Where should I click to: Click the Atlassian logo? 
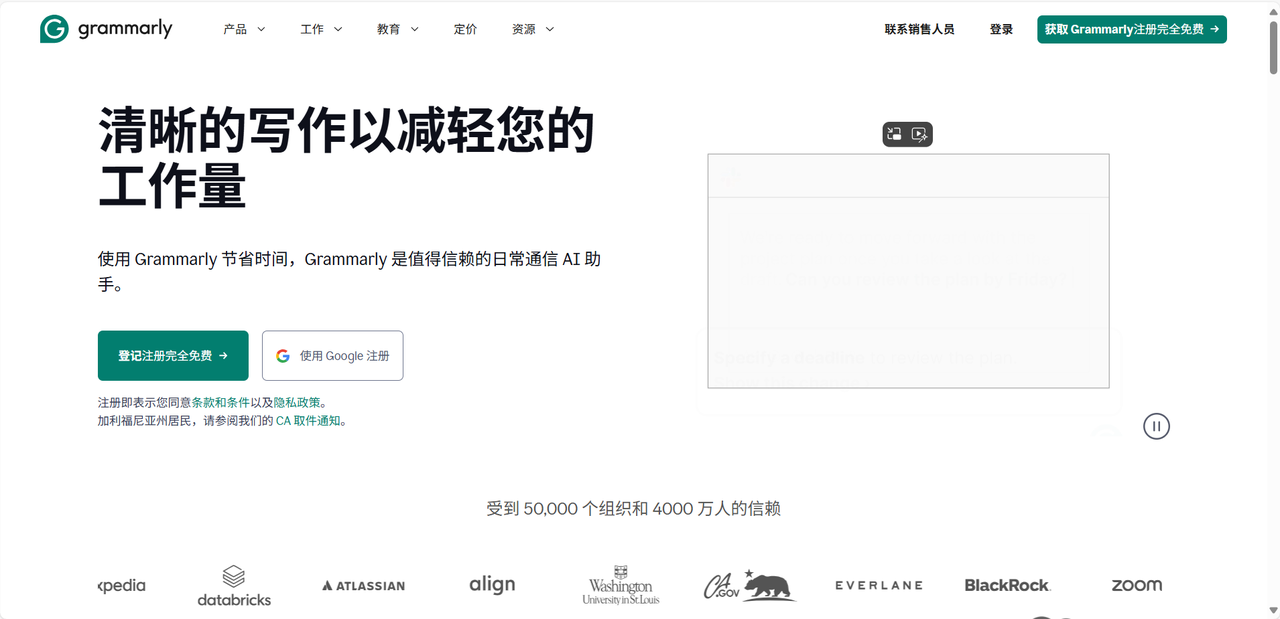[x=364, y=586]
